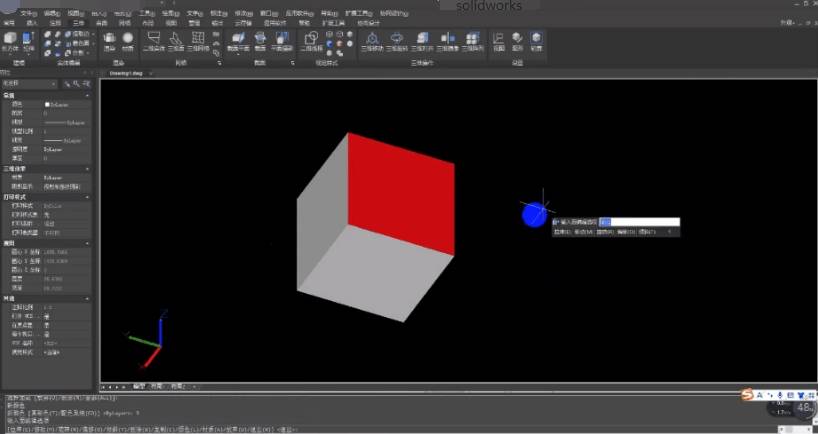The image size is (818, 434).
Task: Click the Sogou input method S icon
Action: (748, 395)
